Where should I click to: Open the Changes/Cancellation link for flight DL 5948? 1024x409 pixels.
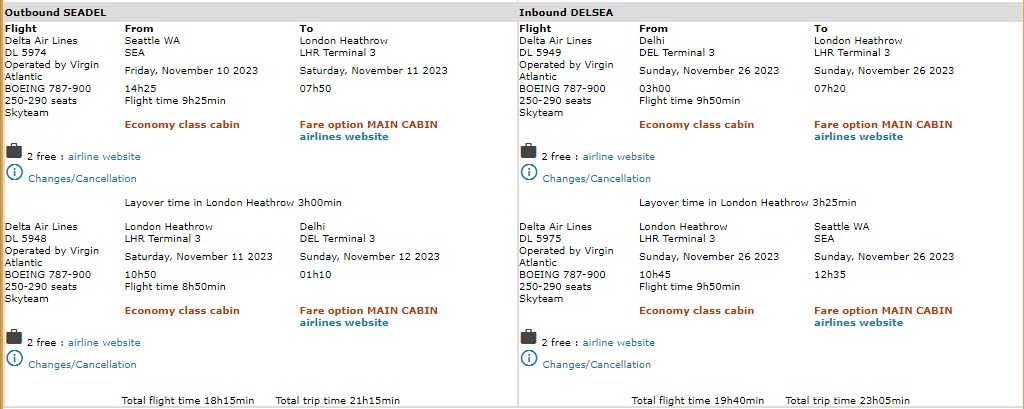pyautogui.click(x=82, y=365)
